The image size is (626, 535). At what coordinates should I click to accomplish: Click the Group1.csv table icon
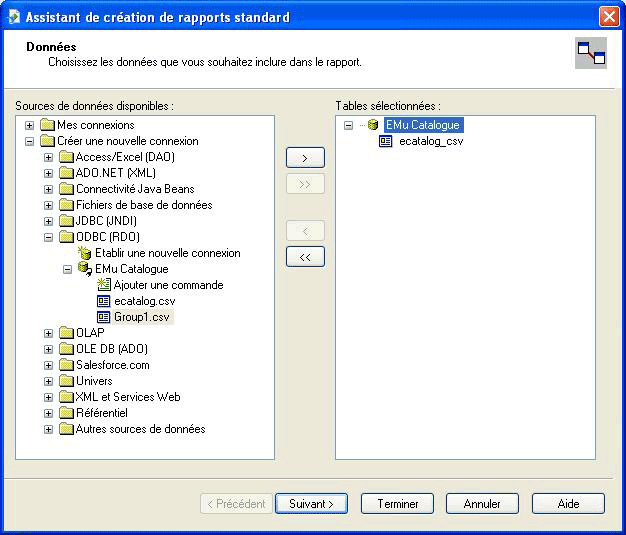coord(104,317)
